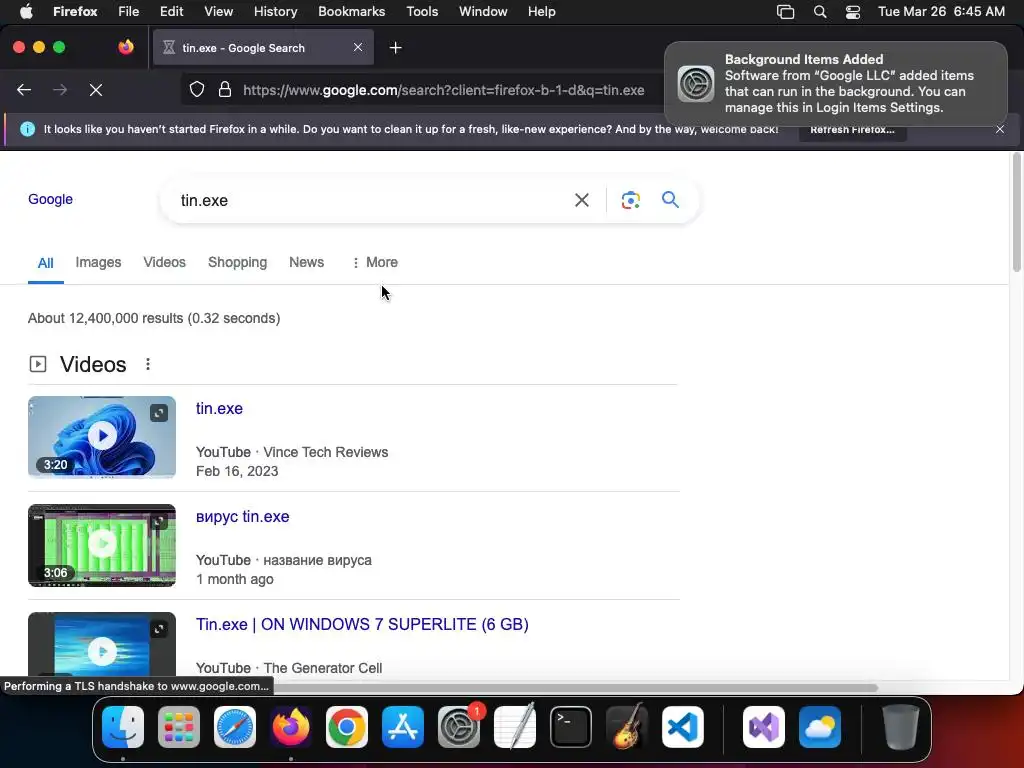Play the 3:20 tin.exe video thumbnail

click(x=102, y=437)
